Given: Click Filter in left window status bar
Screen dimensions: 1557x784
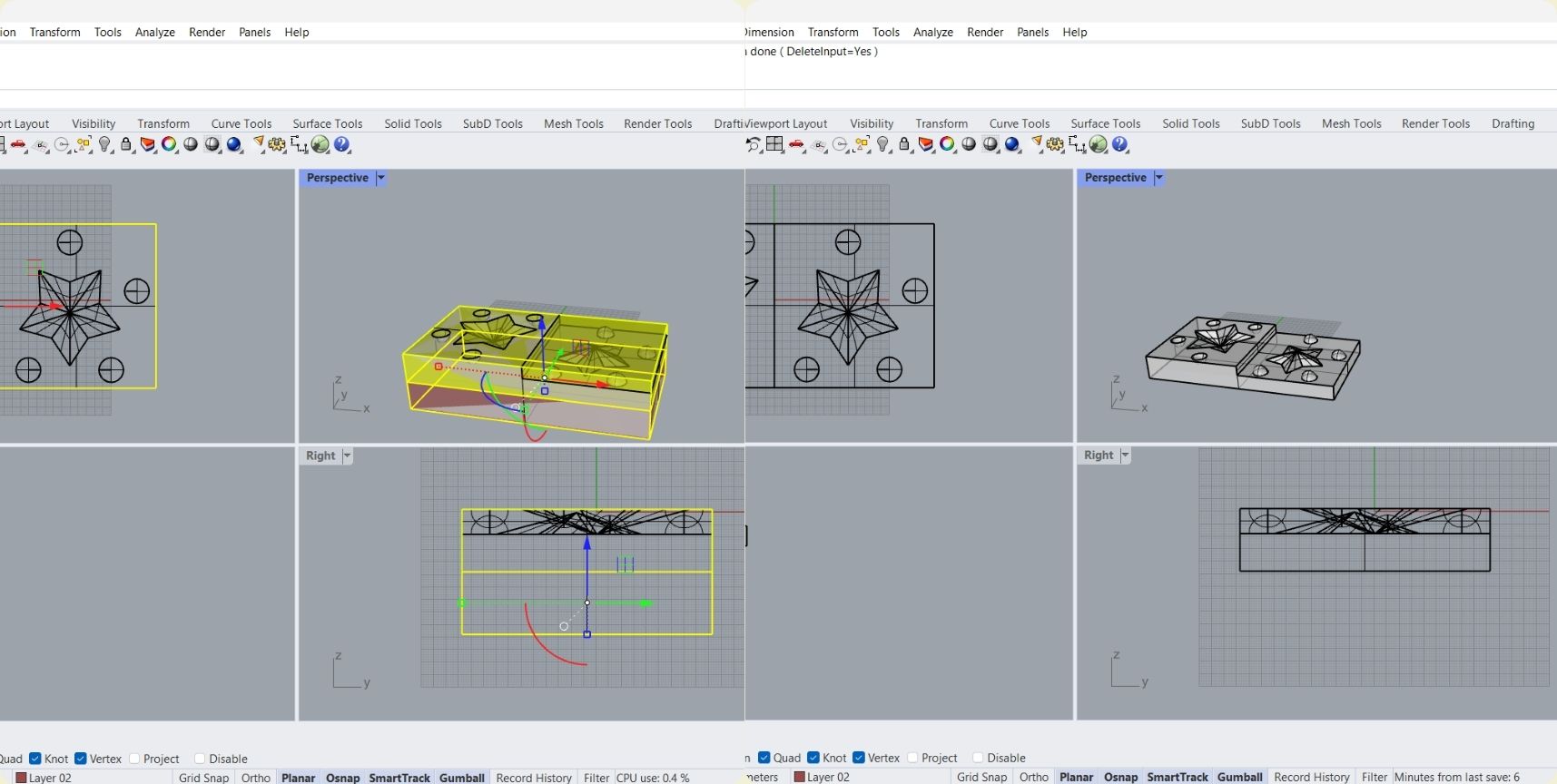Looking at the screenshot, I should click(x=596, y=778).
